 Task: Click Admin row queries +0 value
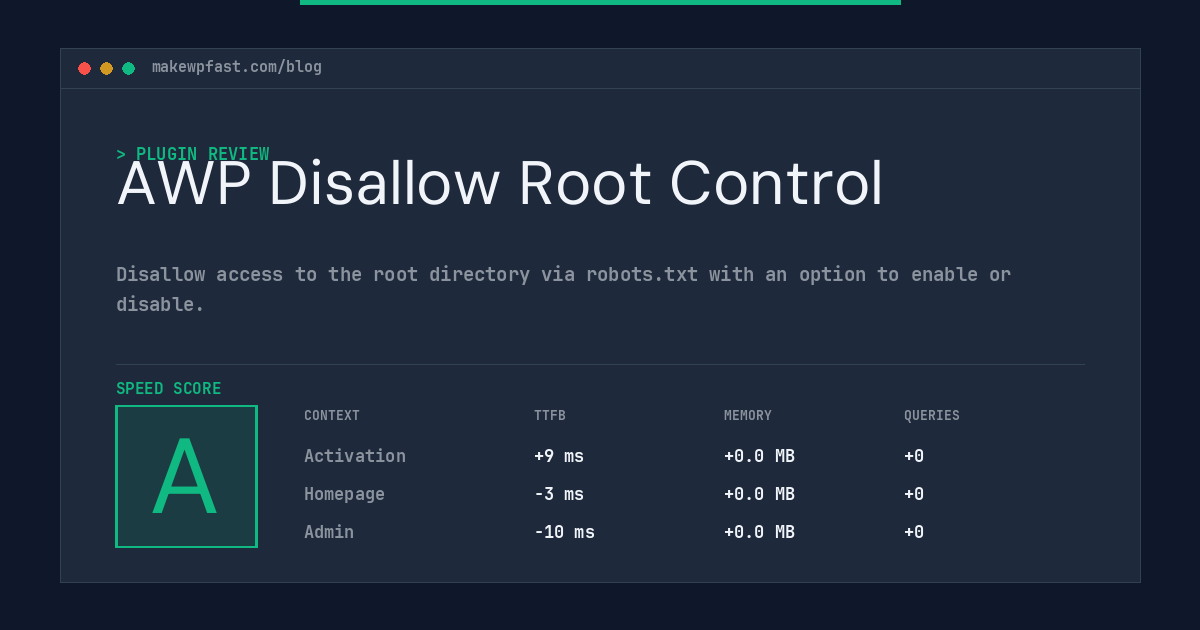pos(914,532)
